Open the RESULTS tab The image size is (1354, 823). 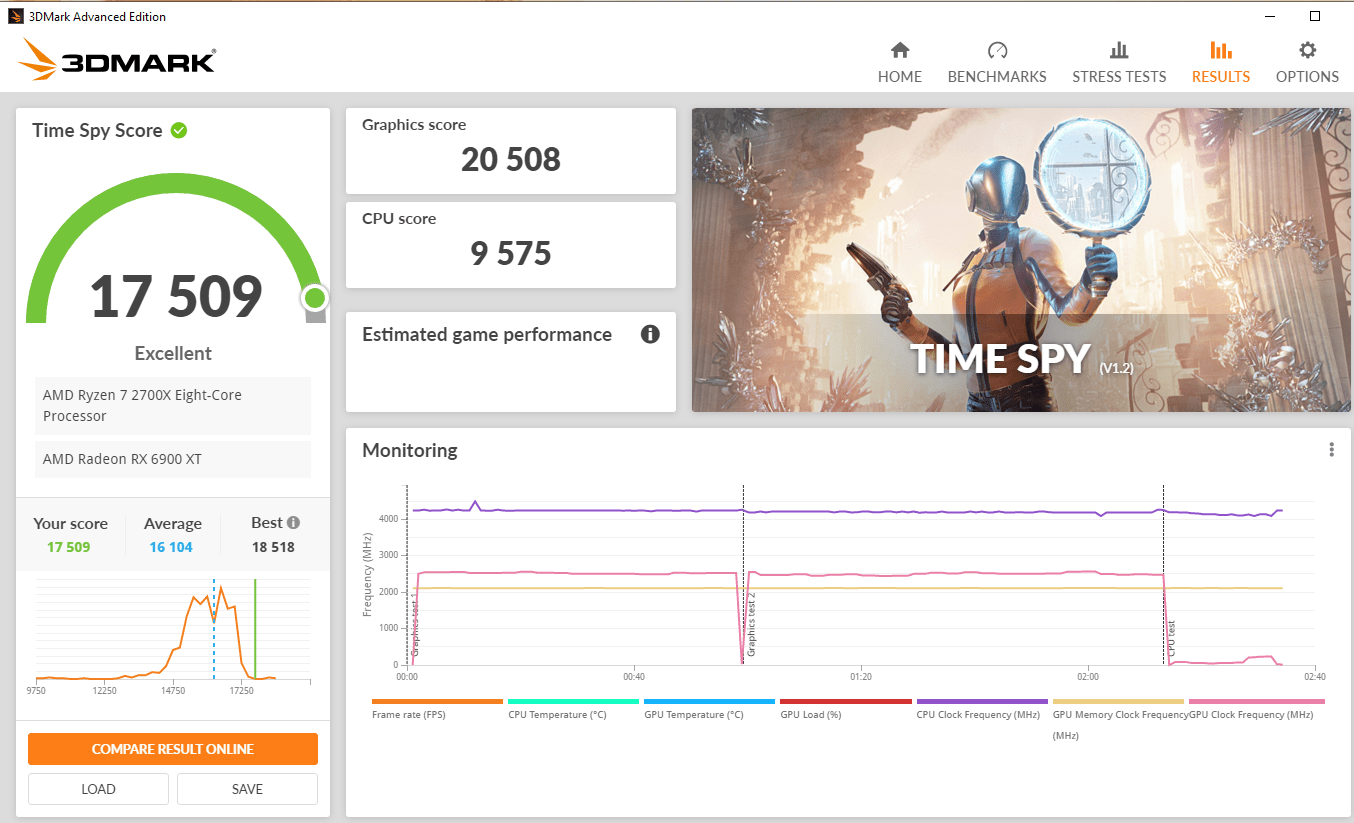(x=1220, y=63)
